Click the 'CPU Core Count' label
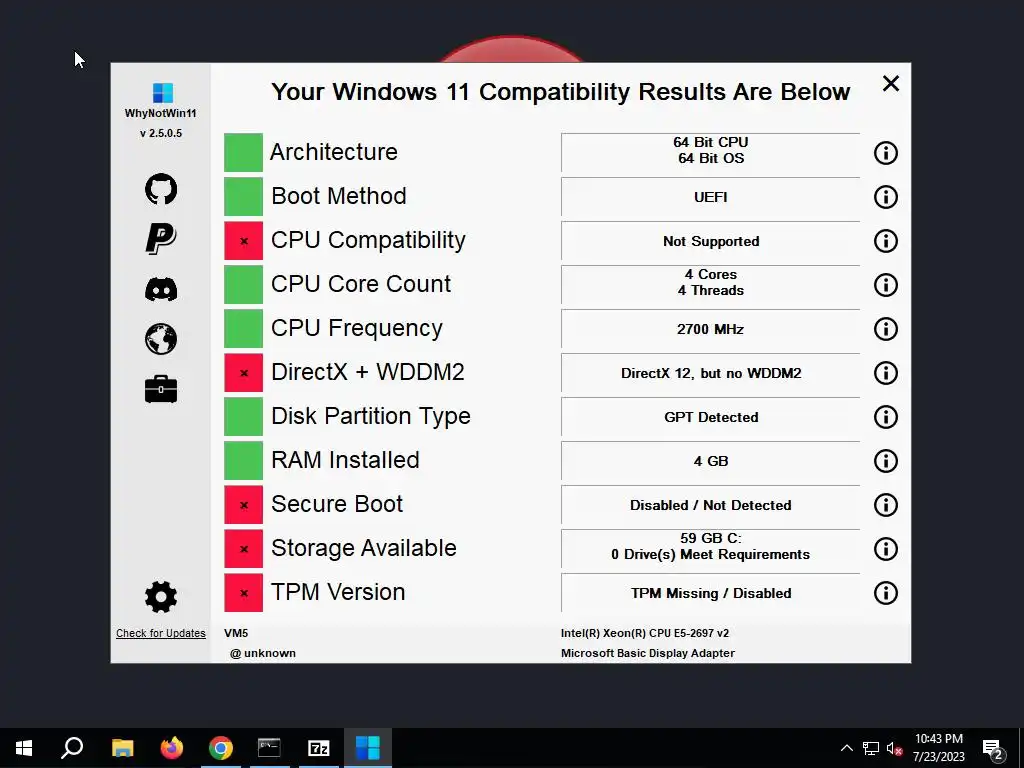1024x768 pixels. click(x=361, y=284)
